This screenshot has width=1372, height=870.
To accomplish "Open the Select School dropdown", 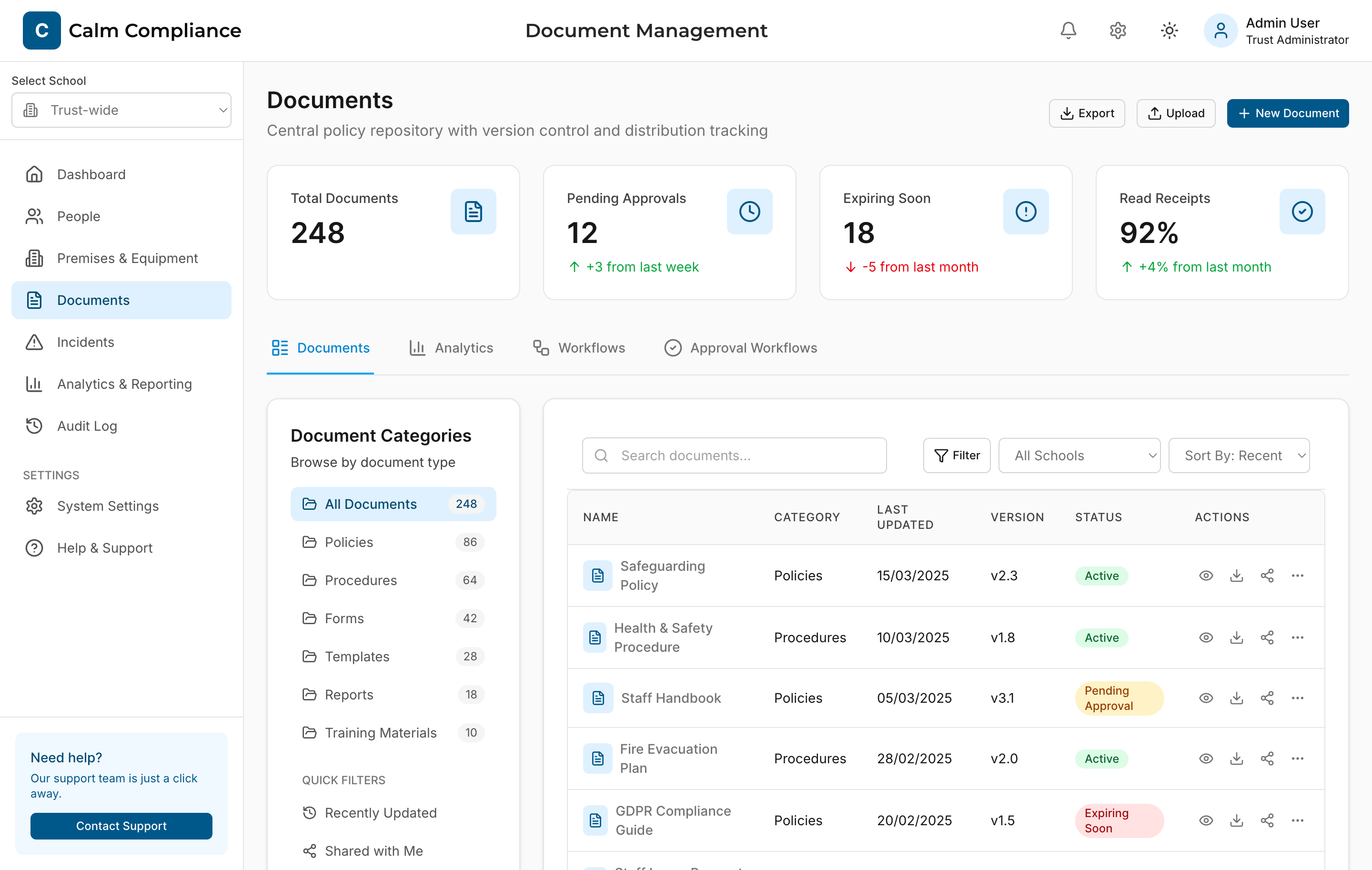I will point(121,110).
